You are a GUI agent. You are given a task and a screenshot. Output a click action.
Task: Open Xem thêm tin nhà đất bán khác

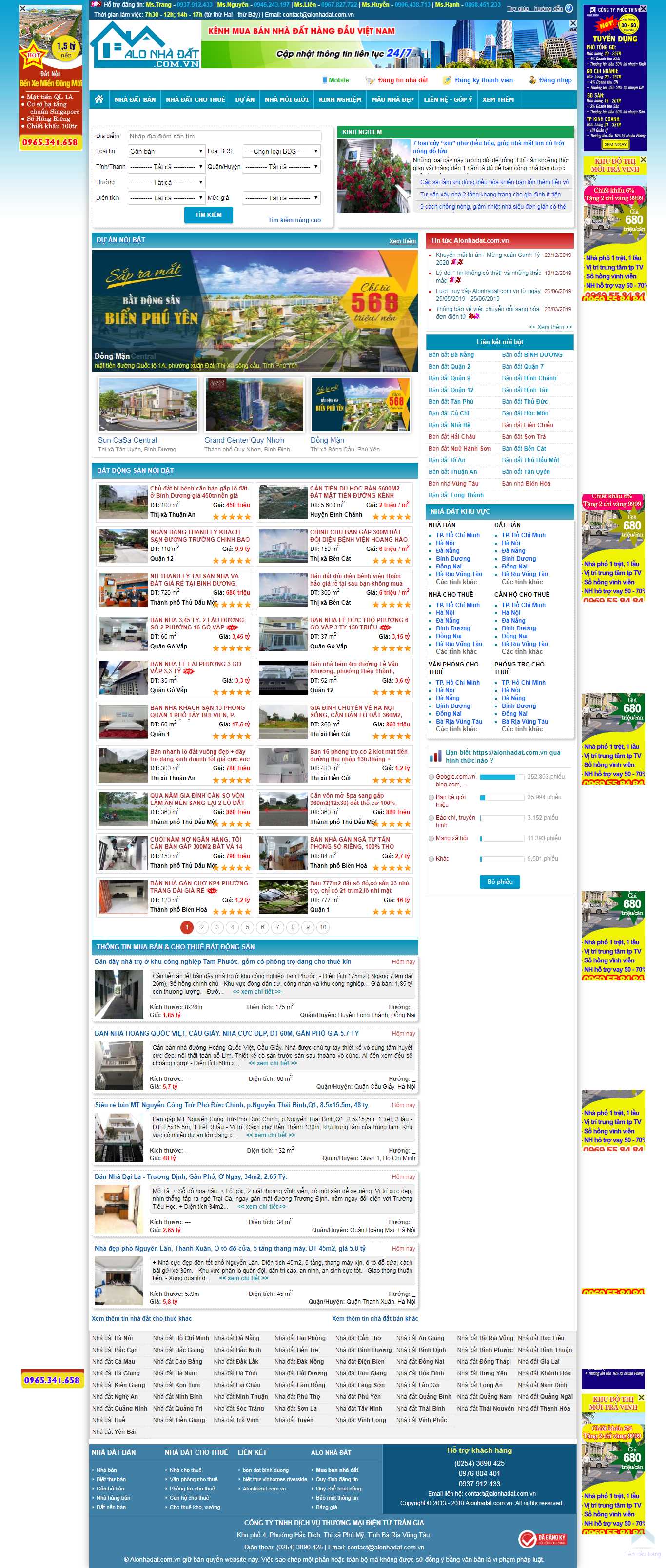(x=375, y=1318)
